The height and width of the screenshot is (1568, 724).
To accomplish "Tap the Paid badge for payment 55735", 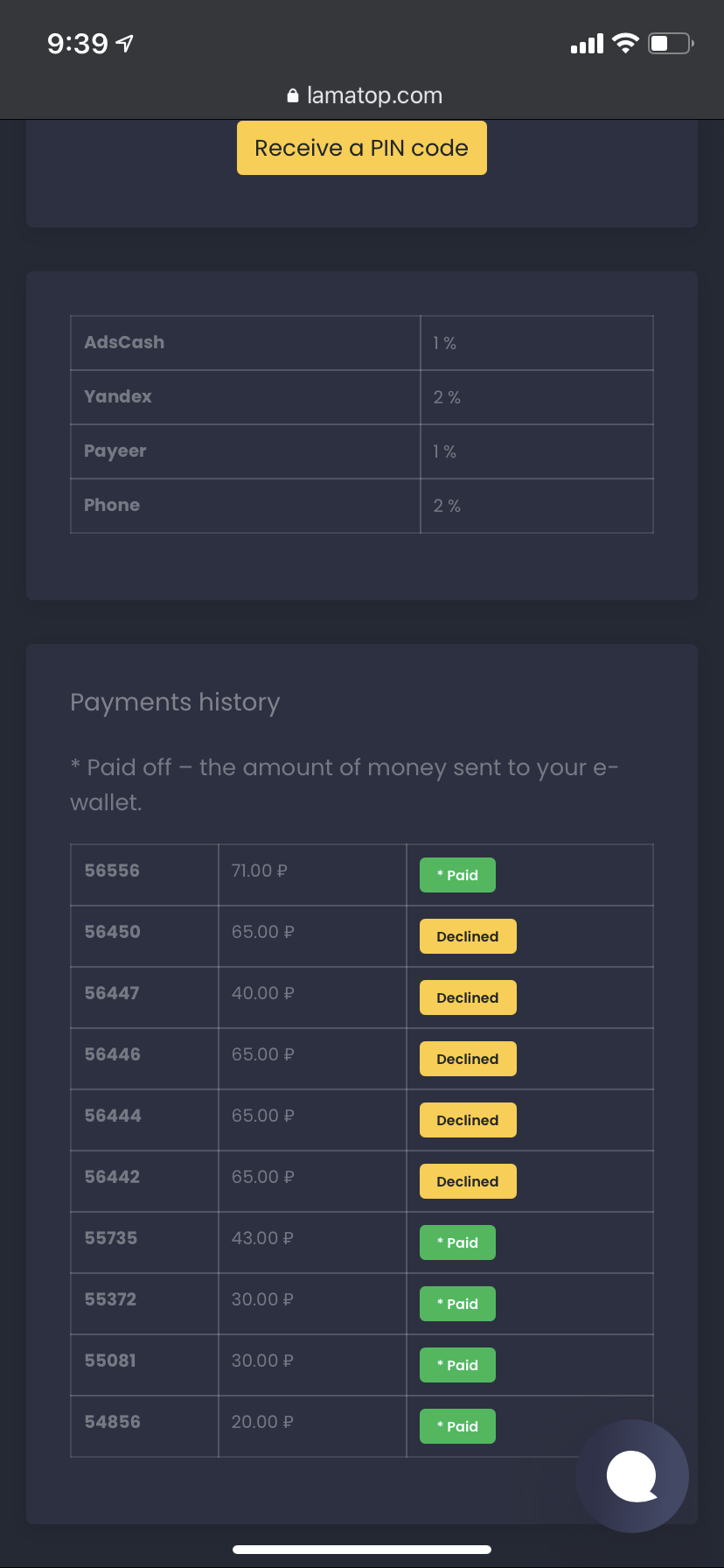I will (x=457, y=1242).
